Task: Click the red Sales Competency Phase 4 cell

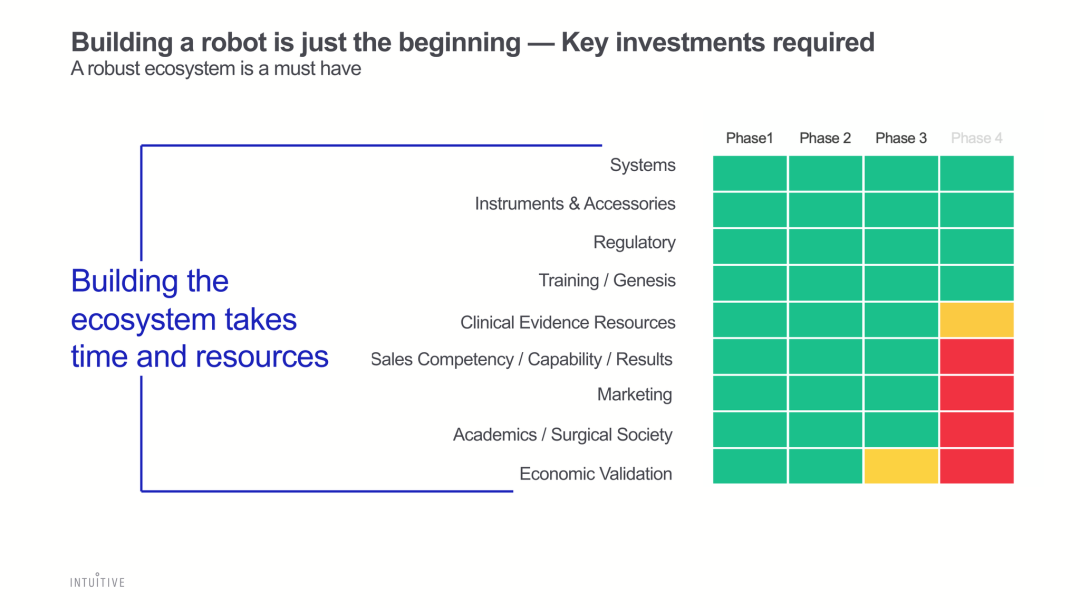Action: [x=977, y=356]
